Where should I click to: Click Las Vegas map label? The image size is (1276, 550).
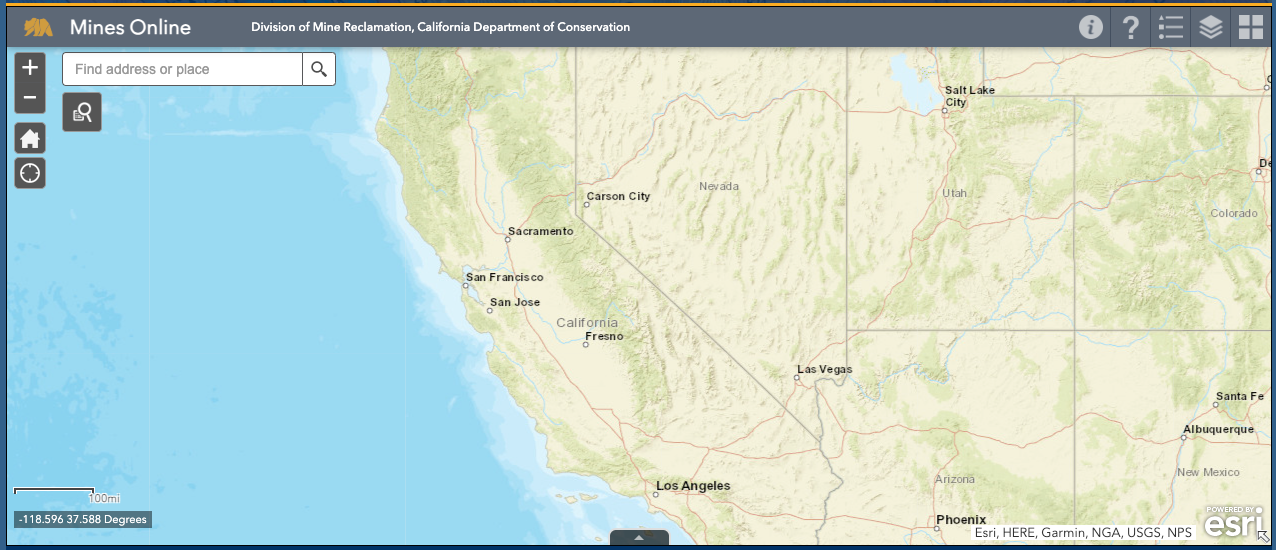(x=824, y=369)
